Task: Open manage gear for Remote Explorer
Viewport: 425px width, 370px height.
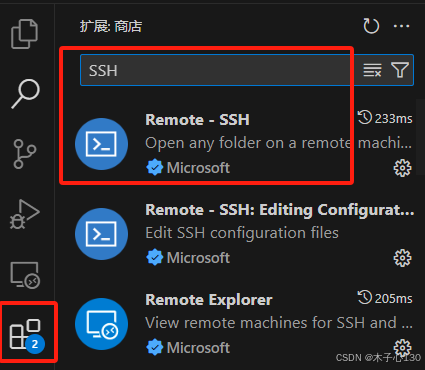Action: point(402,347)
